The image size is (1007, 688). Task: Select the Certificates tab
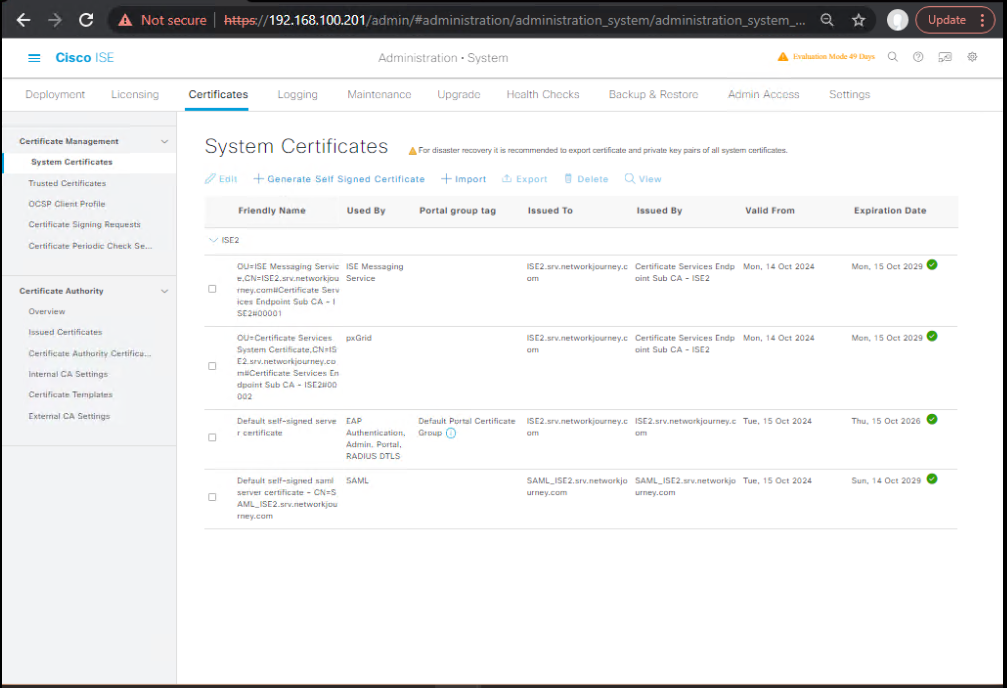click(x=218, y=94)
